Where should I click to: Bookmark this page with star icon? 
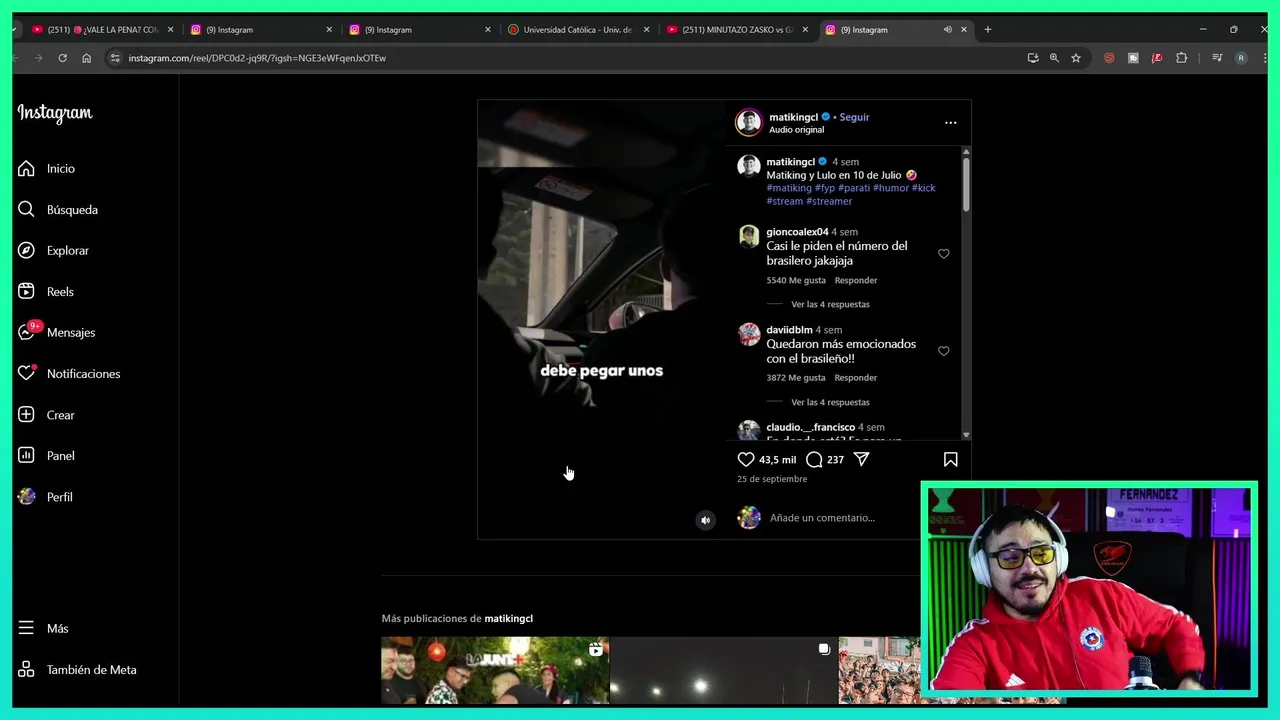click(1076, 58)
